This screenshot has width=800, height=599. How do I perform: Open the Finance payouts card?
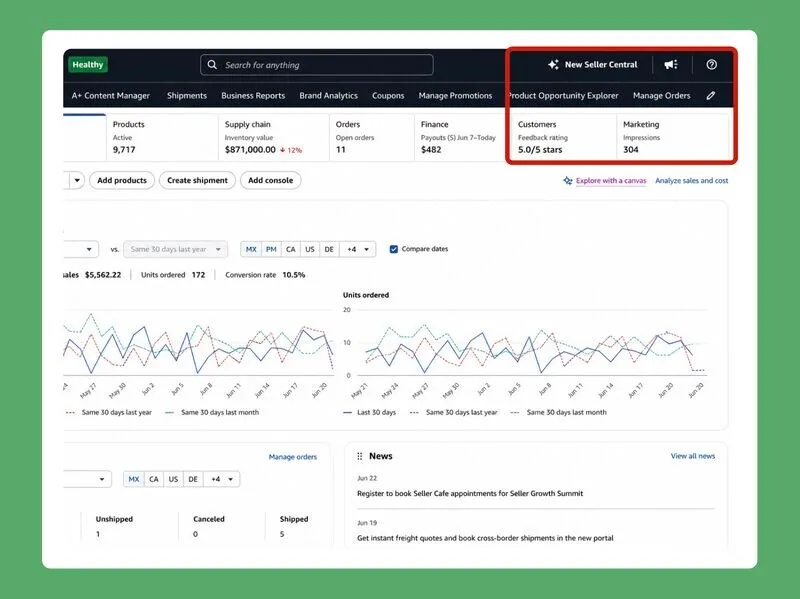point(461,137)
